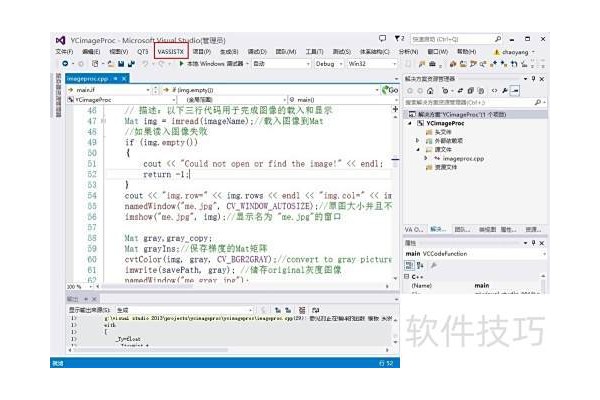This screenshot has width=600, height=400.
Task: Close the Properties panel
Action: click(x=542, y=243)
